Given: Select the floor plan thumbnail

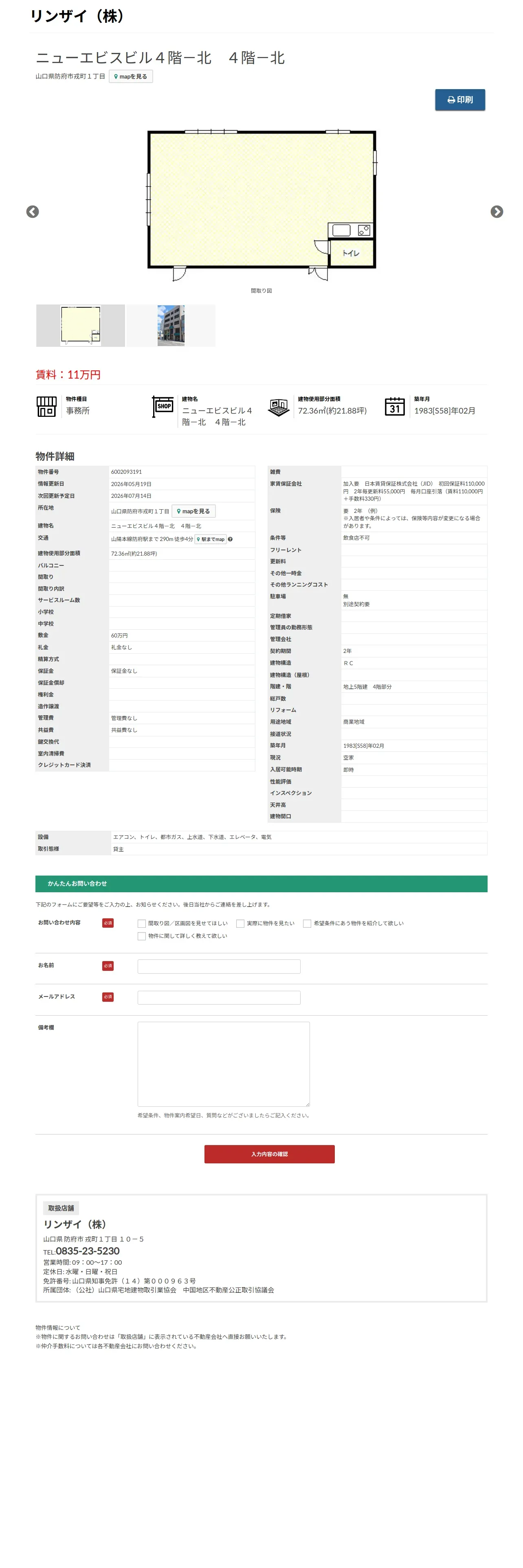Looking at the screenshot, I should point(80,326).
